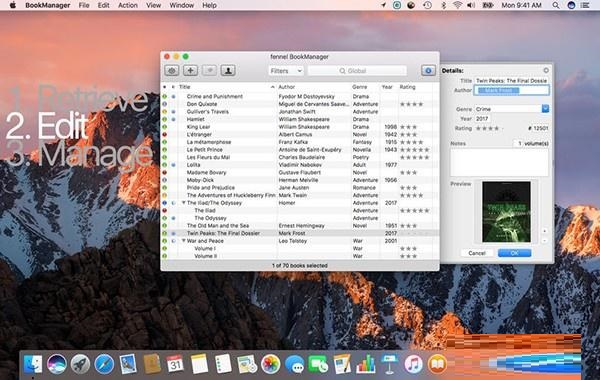Click the Year field showing 2017

(482, 119)
